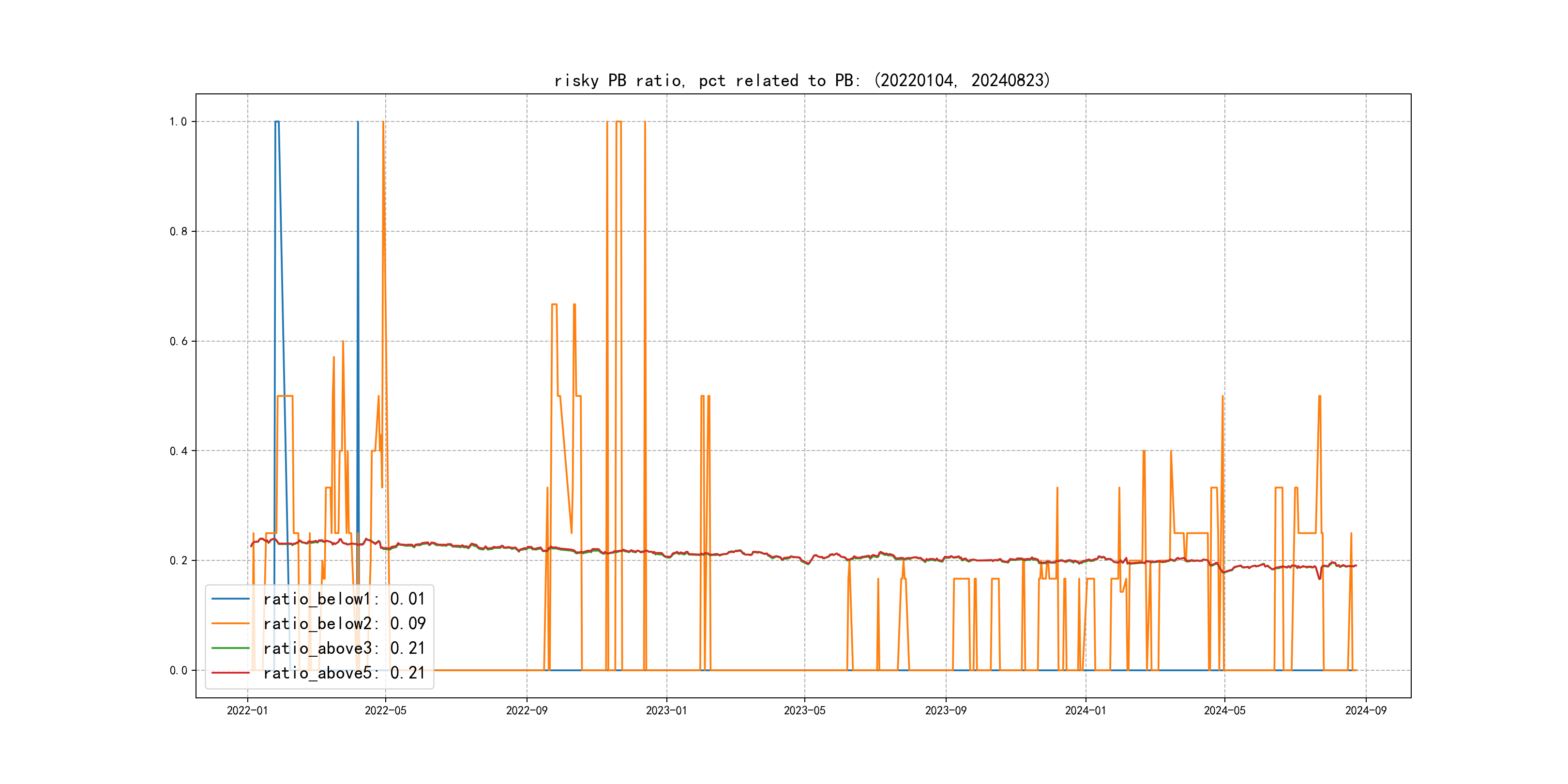This screenshot has width=1568, height=784.
Task: Click the orange ratio_below2 legend line
Action: (230, 623)
